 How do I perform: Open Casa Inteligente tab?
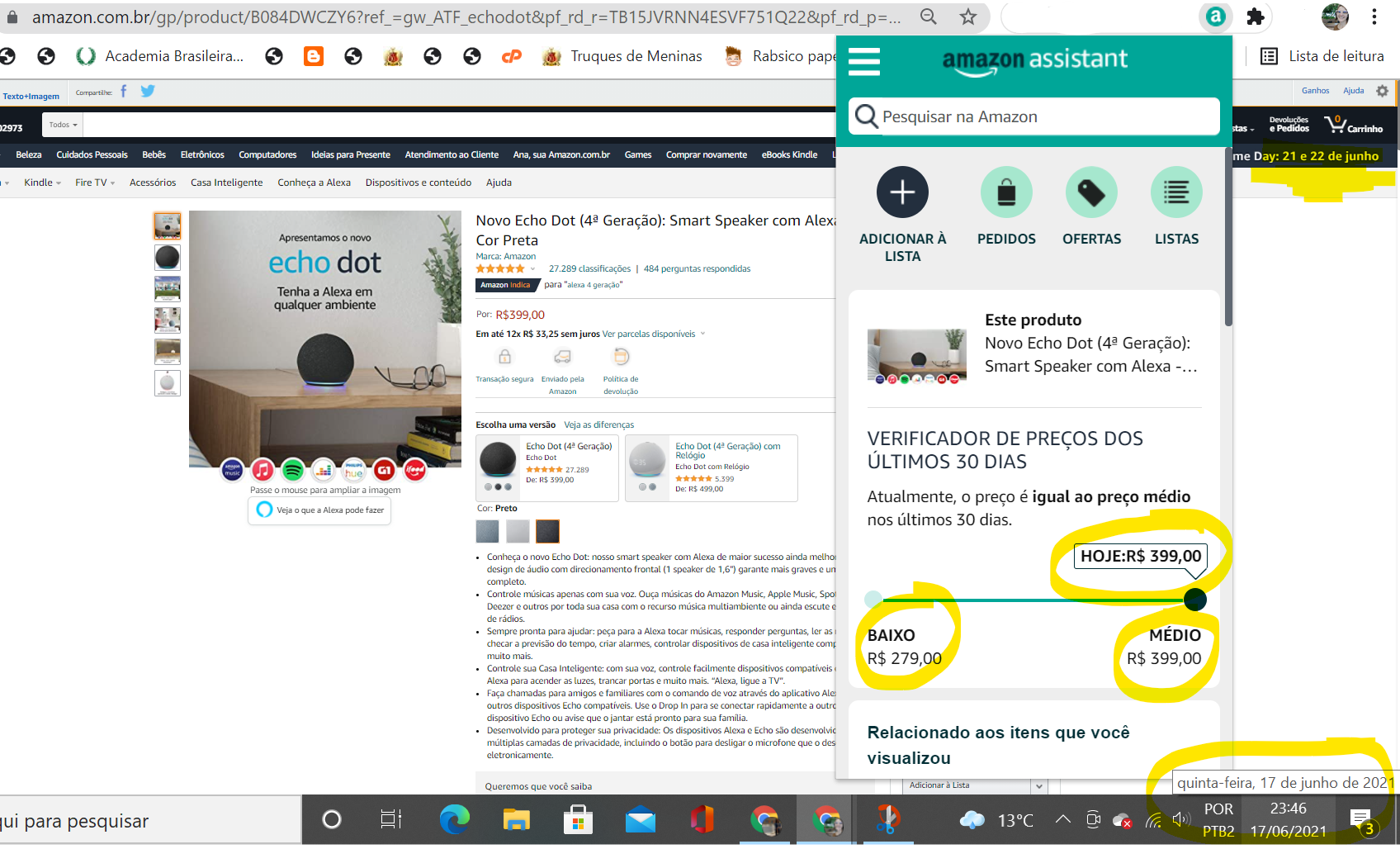click(226, 183)
